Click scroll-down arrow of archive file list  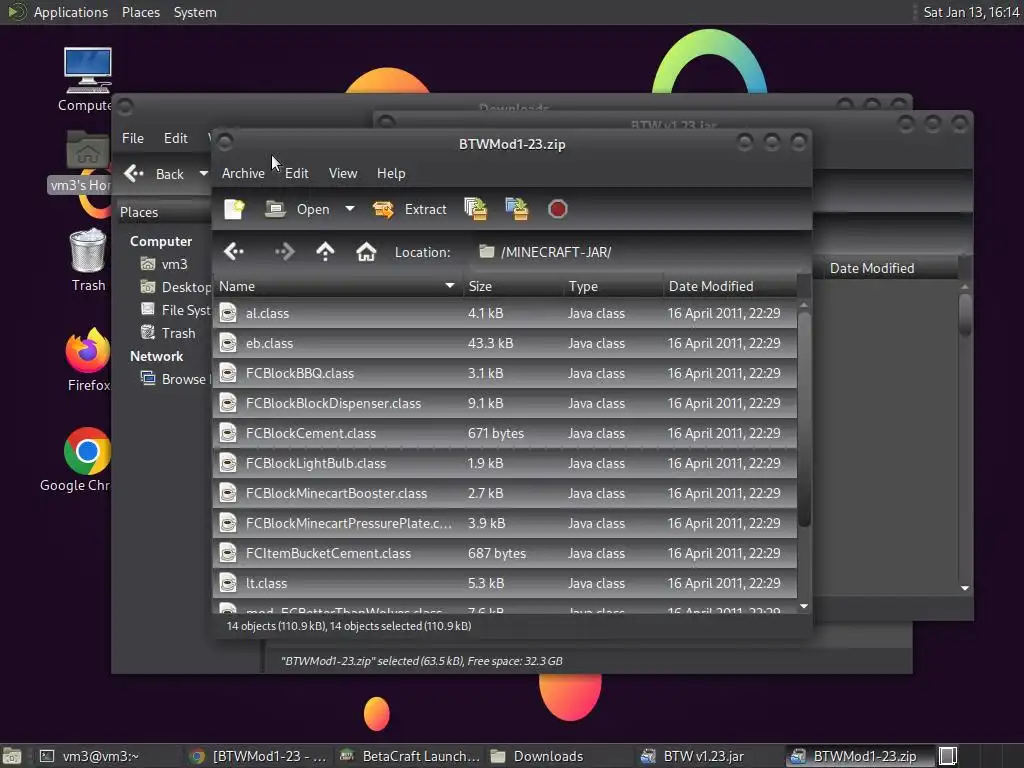(x=804, y=607)
